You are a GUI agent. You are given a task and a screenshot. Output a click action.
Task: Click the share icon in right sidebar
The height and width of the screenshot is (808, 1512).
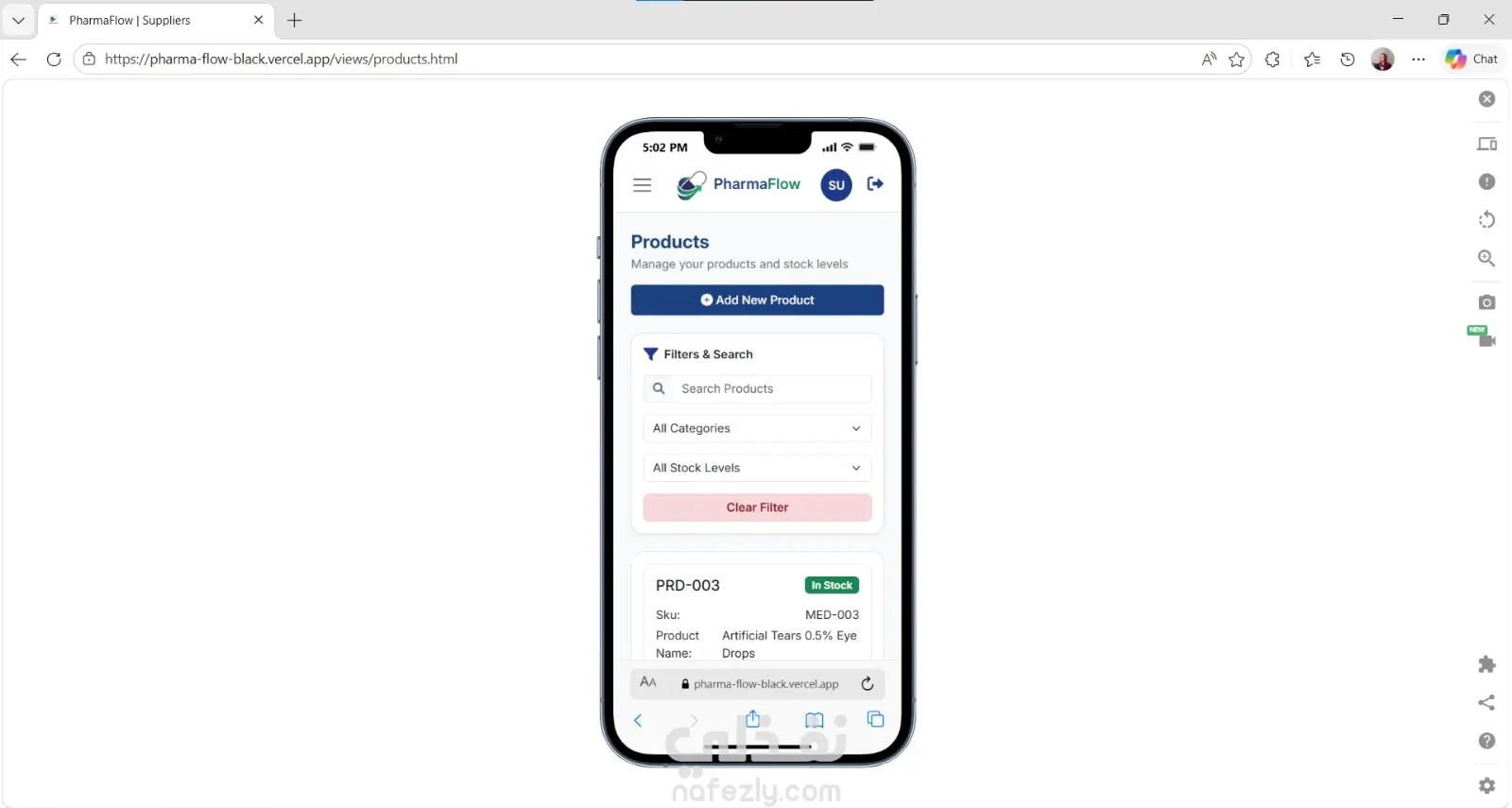point(1486,702)
